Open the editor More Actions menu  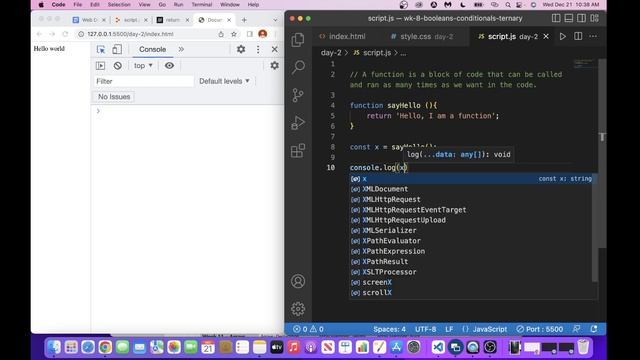[x=593, y=36]
